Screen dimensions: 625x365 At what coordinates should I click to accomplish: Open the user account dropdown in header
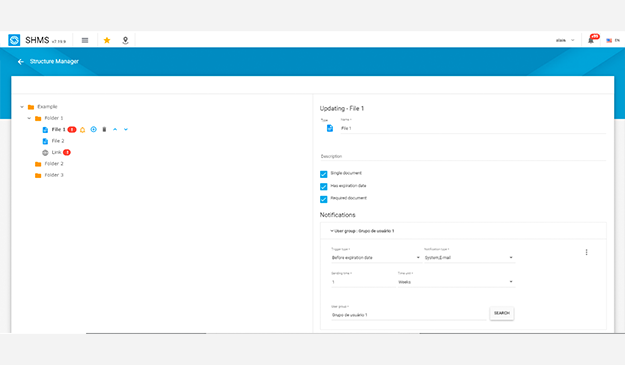[x=565, y=40]
